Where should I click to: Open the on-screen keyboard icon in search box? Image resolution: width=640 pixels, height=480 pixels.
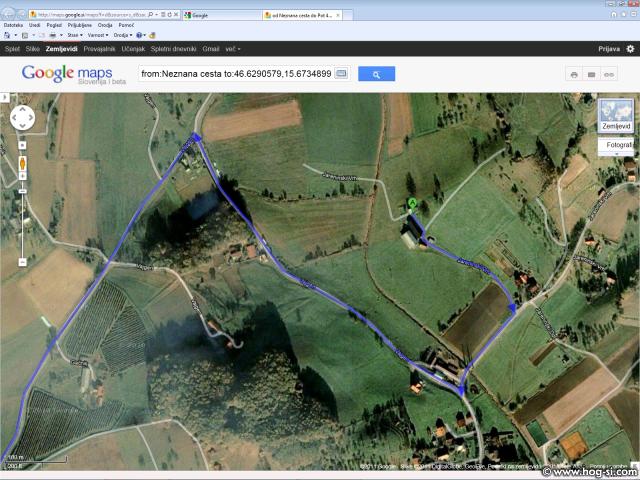[341, 74]
